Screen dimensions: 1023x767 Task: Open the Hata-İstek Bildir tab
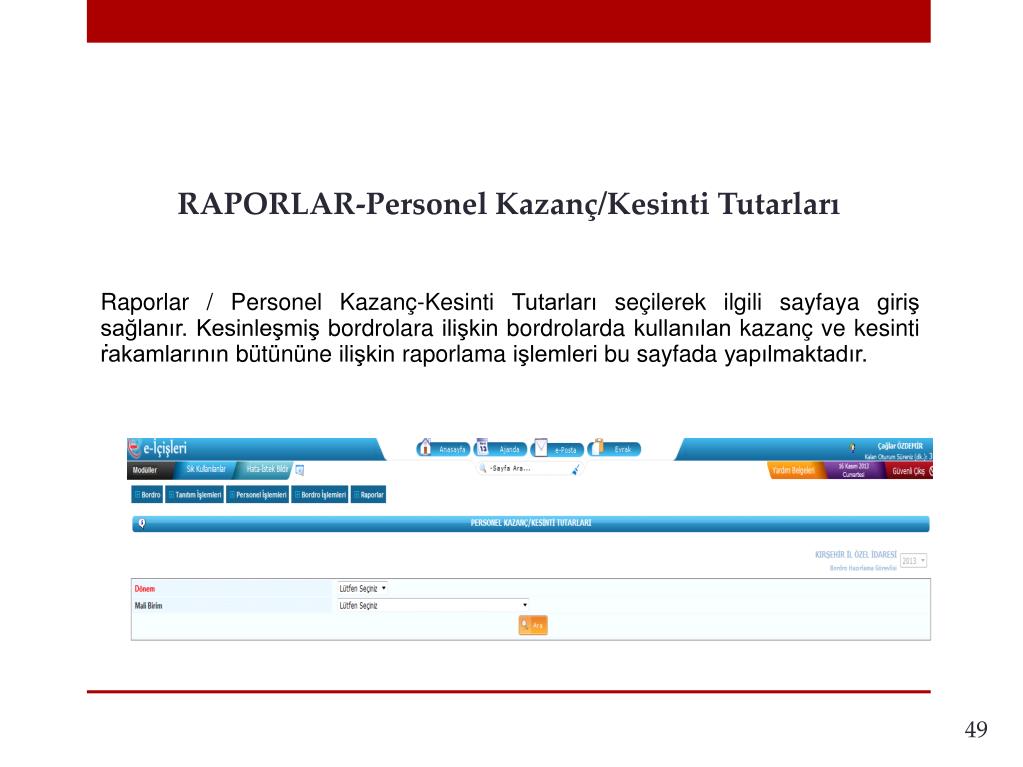point(266,469)
